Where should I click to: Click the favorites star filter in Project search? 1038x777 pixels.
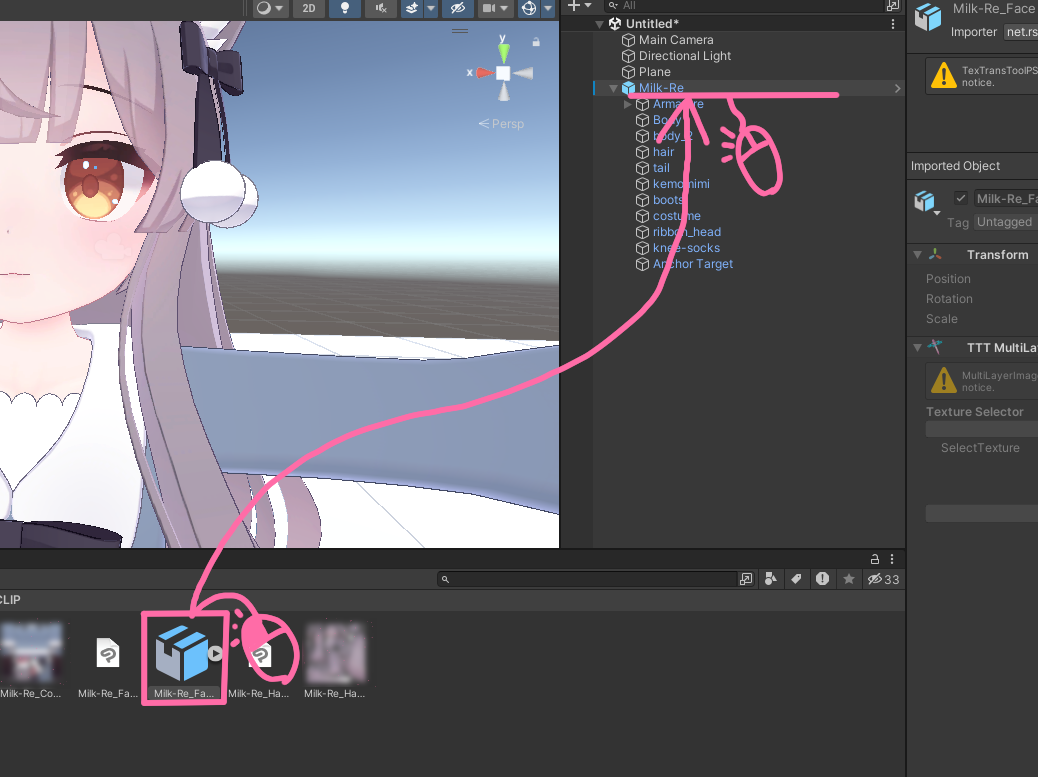click(x=849, y=579)
